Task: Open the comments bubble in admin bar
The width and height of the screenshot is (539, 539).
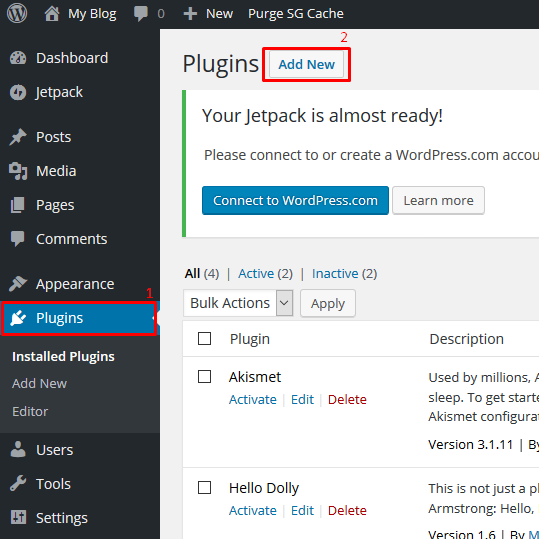Action: coord(141,14)
